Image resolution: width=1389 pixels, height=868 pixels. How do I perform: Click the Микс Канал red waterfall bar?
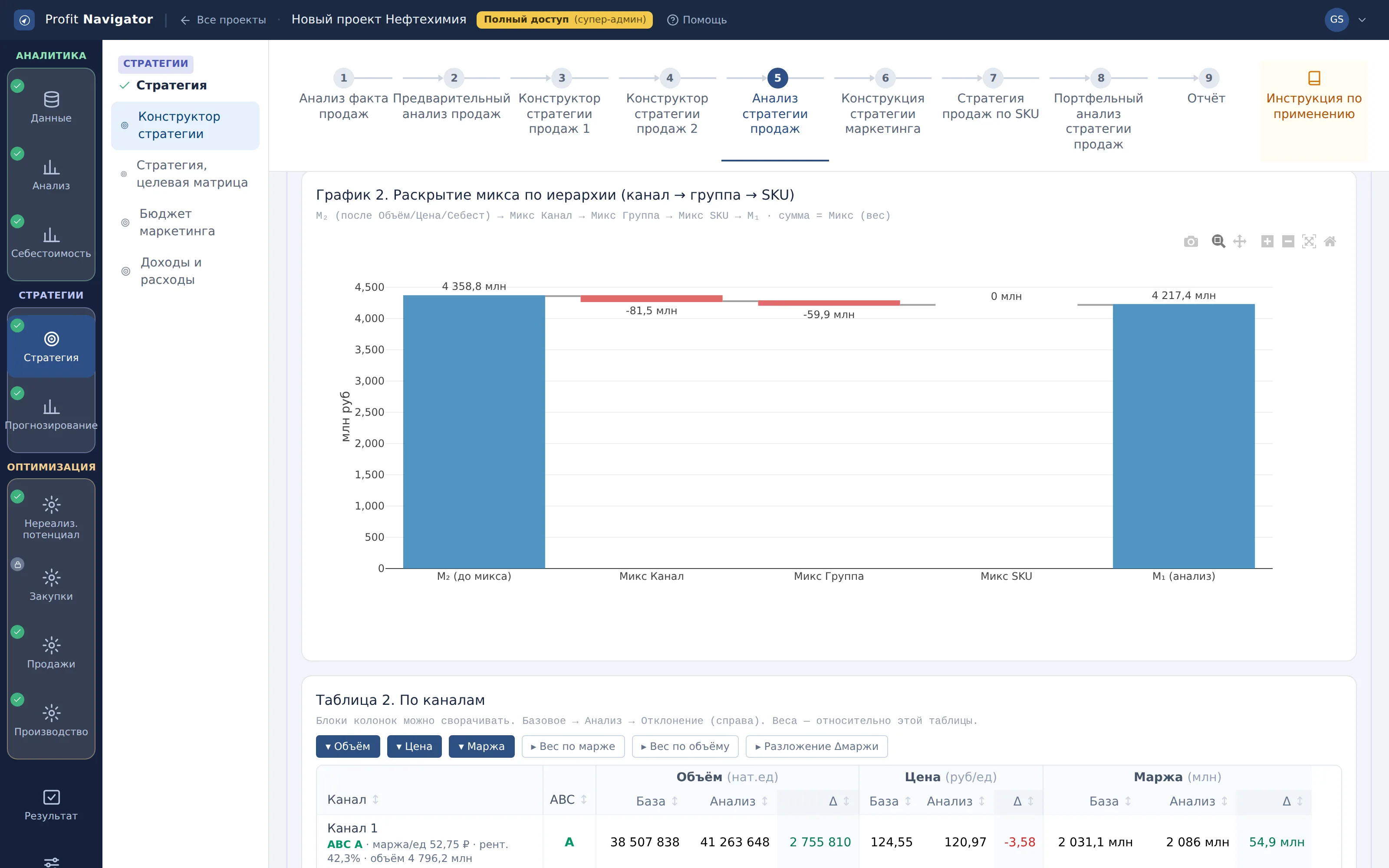click(651, 299)
